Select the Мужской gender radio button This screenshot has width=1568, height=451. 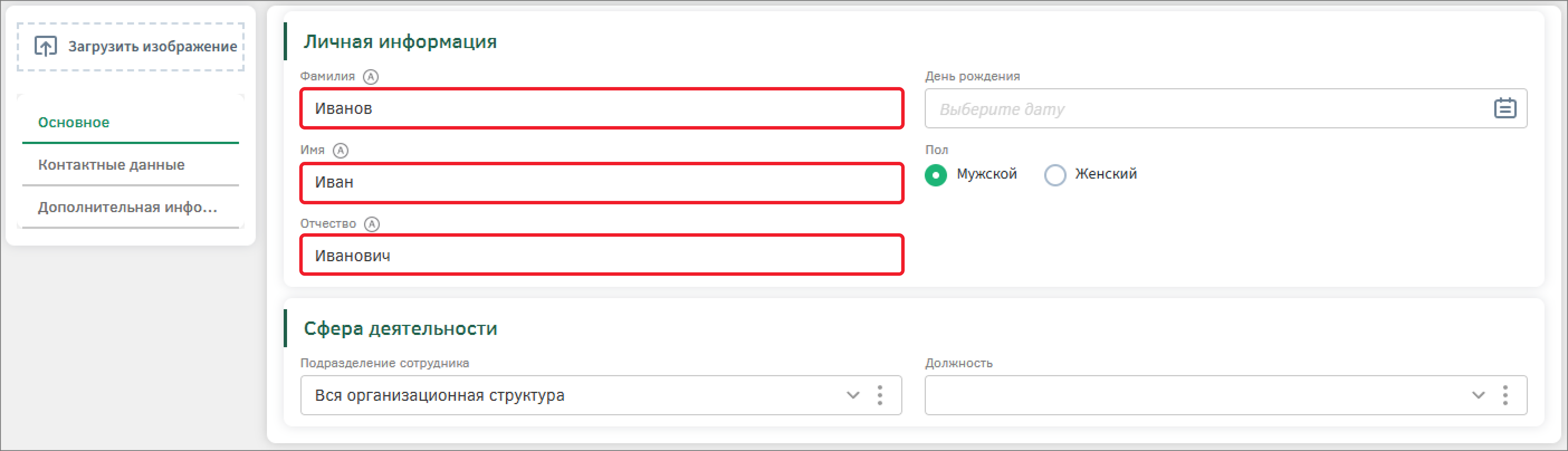935,175
